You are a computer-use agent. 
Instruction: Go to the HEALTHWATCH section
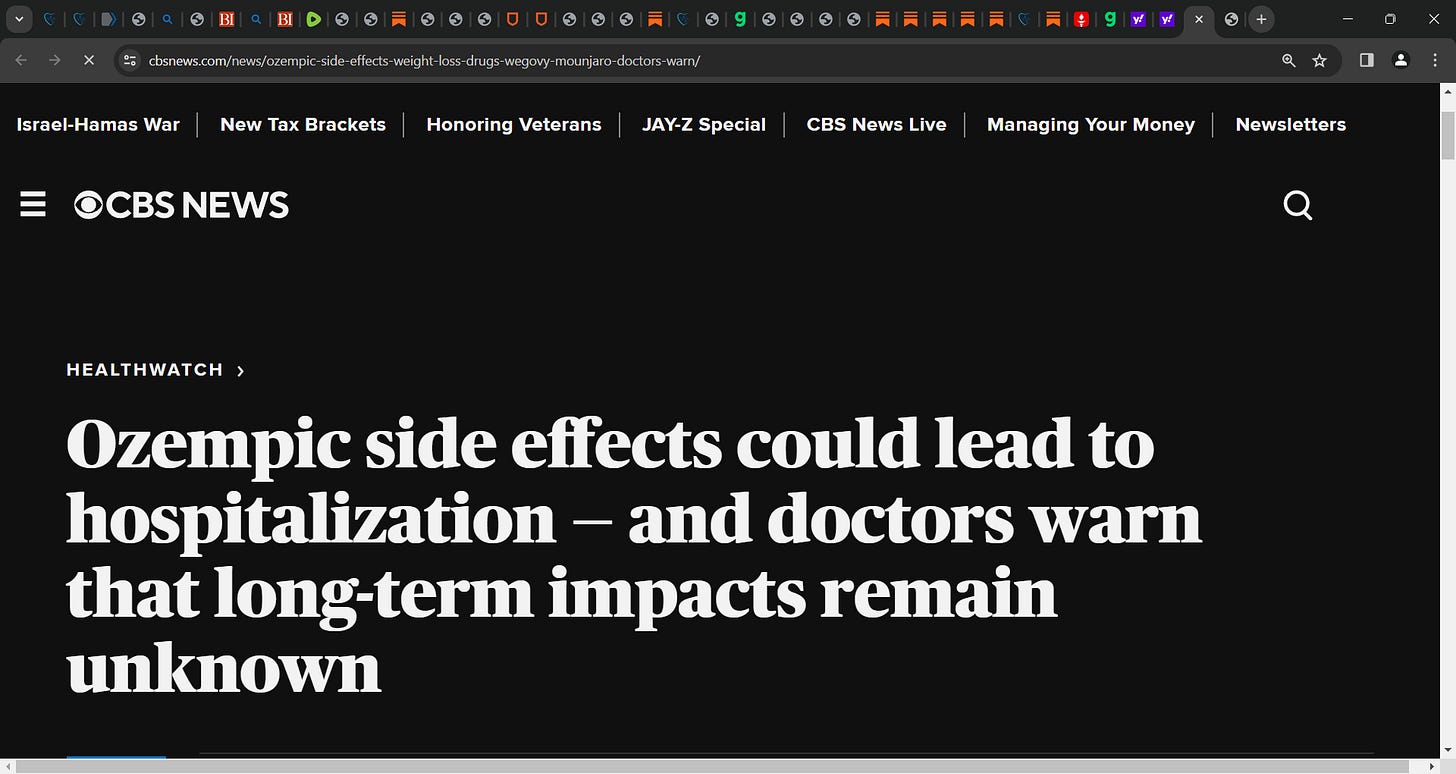[x=145, y=370]
